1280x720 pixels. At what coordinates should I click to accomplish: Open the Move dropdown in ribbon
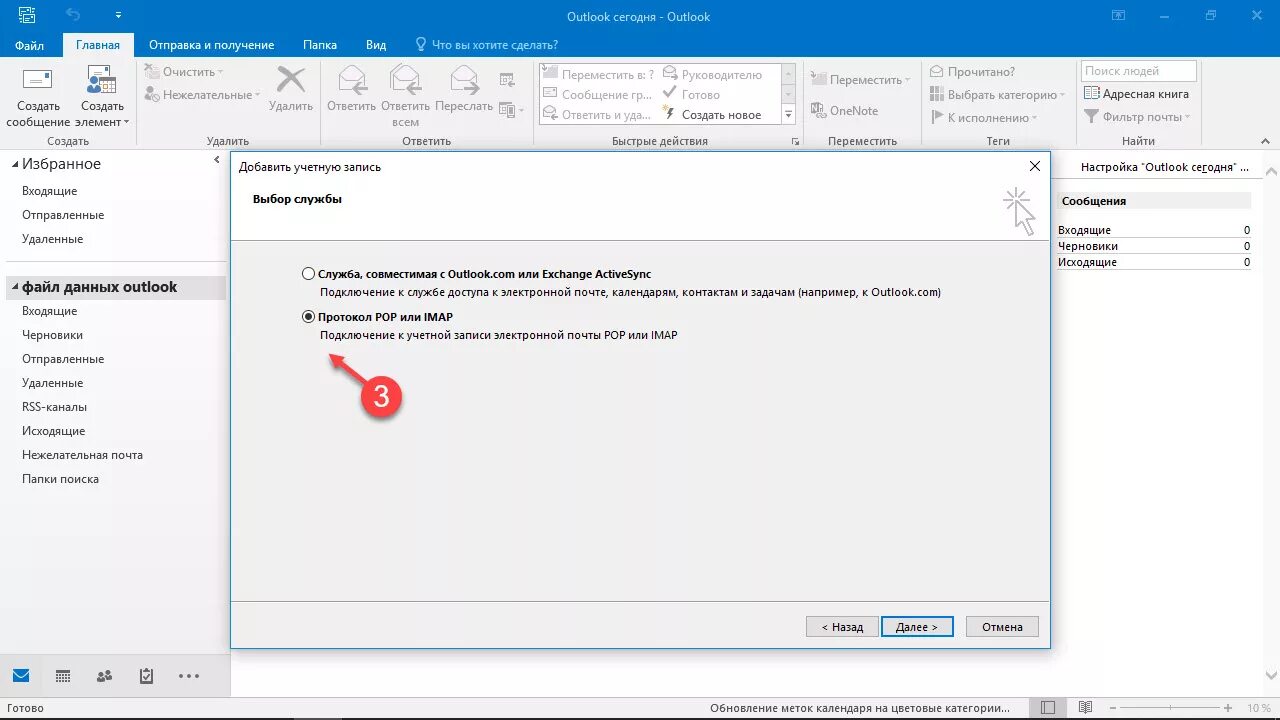pyautogui.click(x=859, y=80)
